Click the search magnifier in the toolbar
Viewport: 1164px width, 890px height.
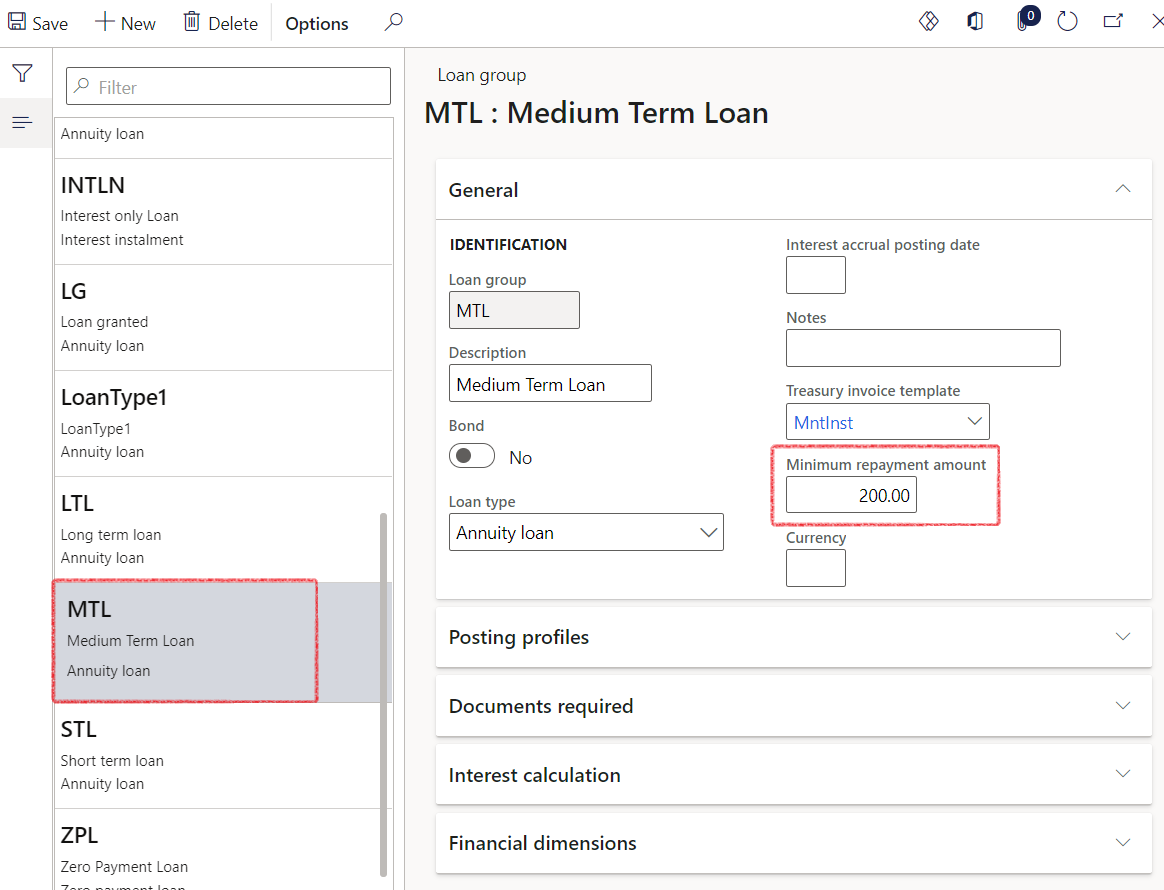point(393,21)
